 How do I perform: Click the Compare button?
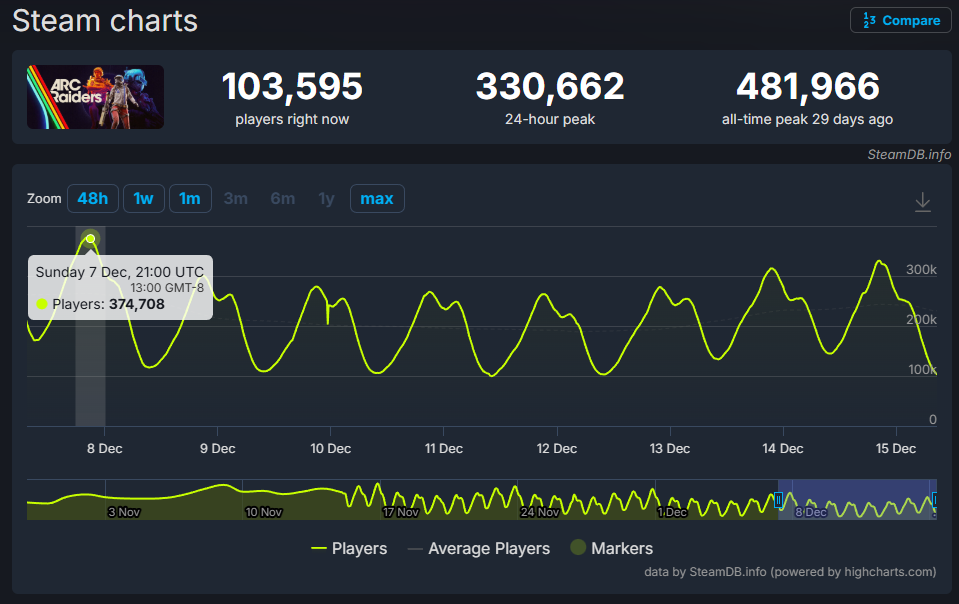pyautogui.click(x=900, y=20)
